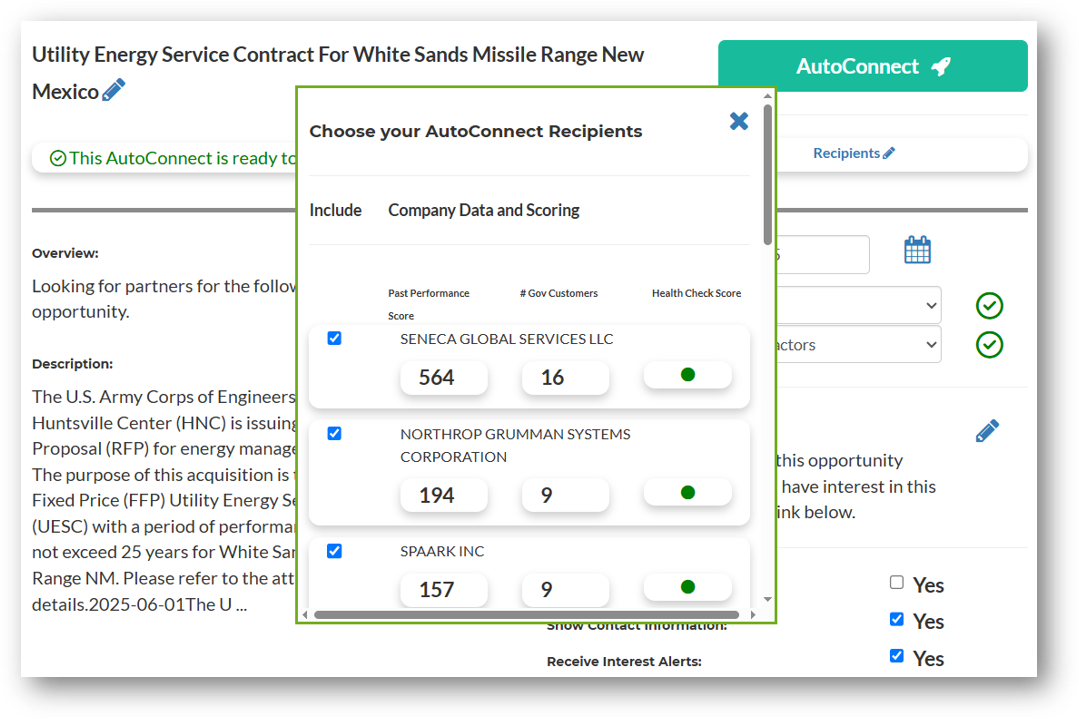Viewport: 1079px width, 719px height.
Task: Click the Include column label
Action: pos(335,210)
